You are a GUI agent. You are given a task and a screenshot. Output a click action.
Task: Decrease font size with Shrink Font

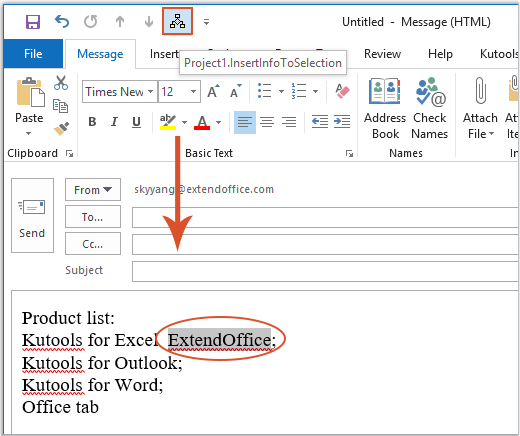pos(236,91)
